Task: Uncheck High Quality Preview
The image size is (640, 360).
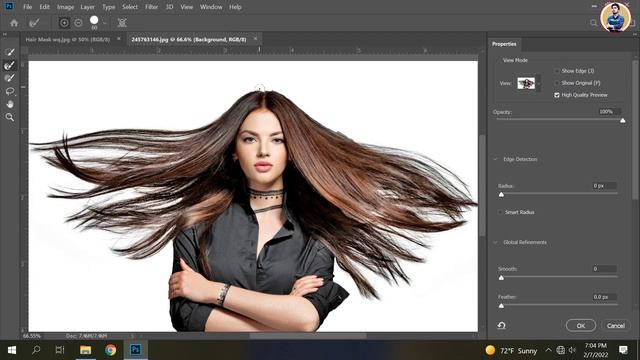Action: coord(557,95)
